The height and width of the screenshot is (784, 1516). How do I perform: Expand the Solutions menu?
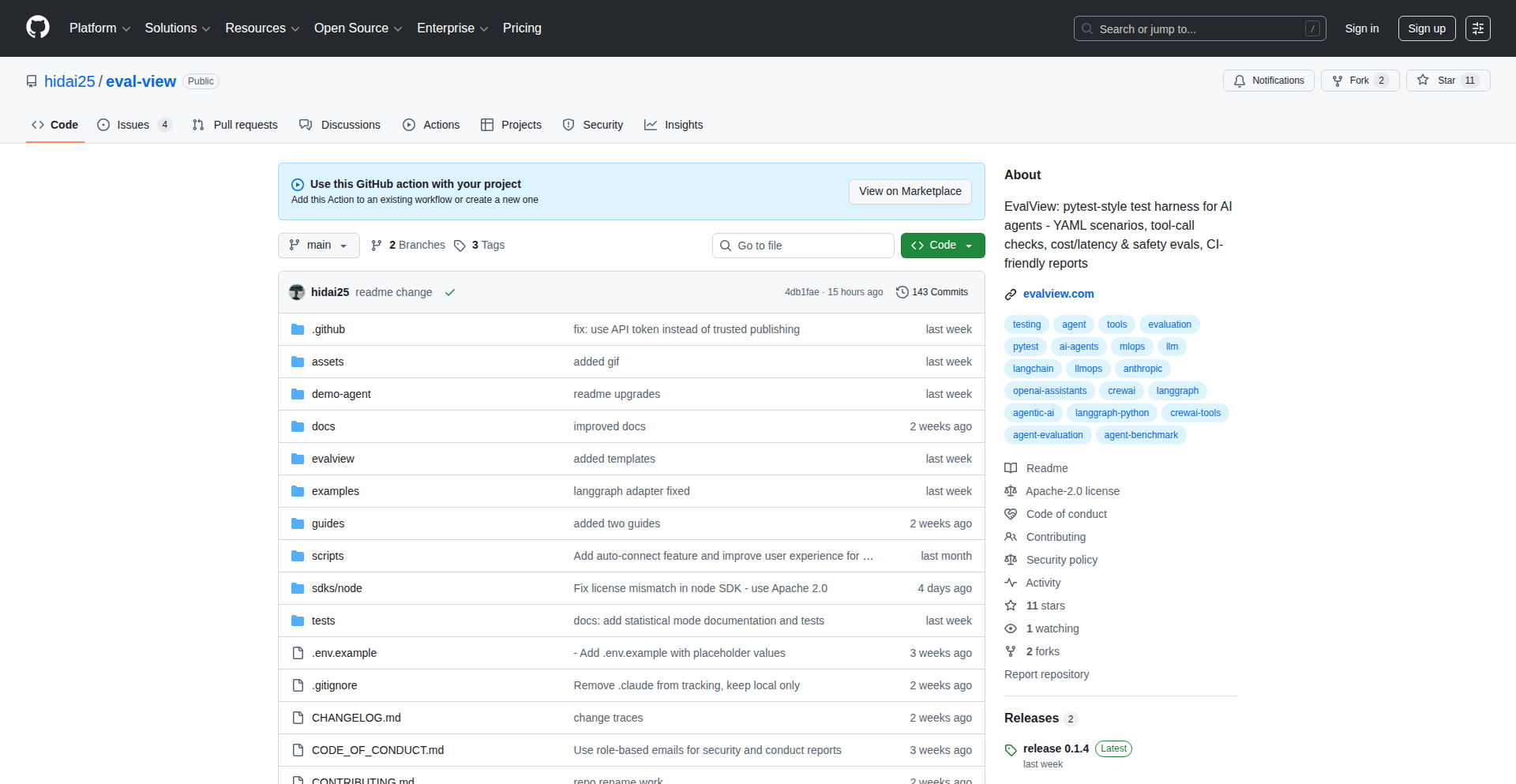177,28
